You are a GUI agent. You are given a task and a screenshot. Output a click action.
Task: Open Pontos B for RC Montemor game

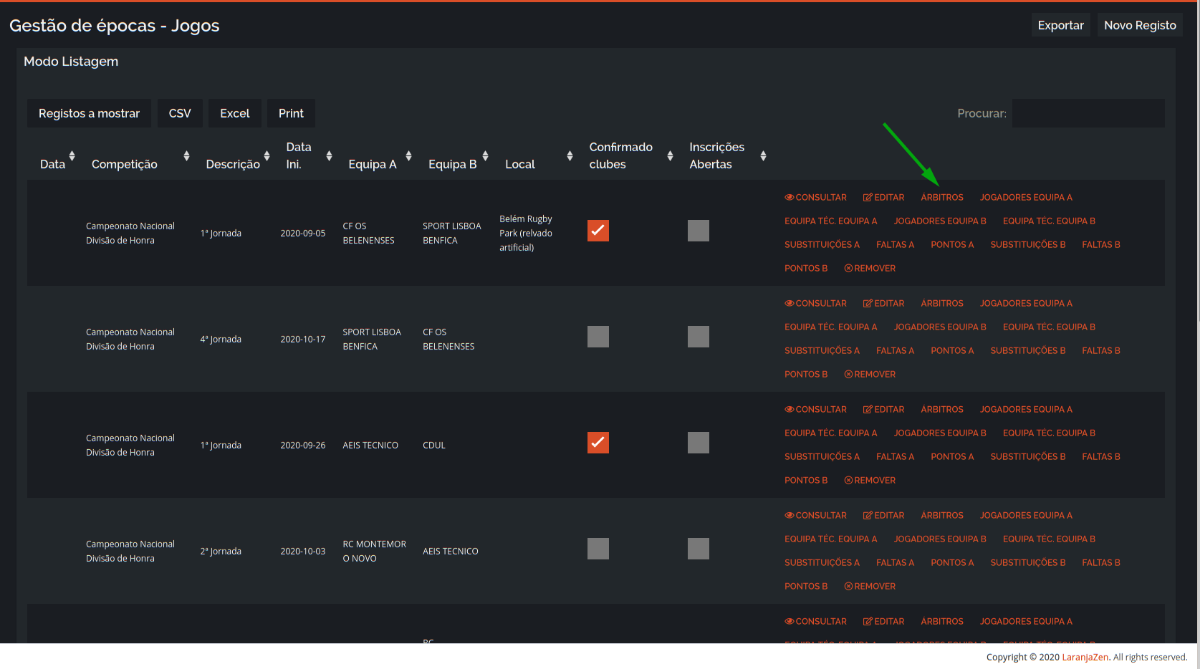(x=806, y=587)
